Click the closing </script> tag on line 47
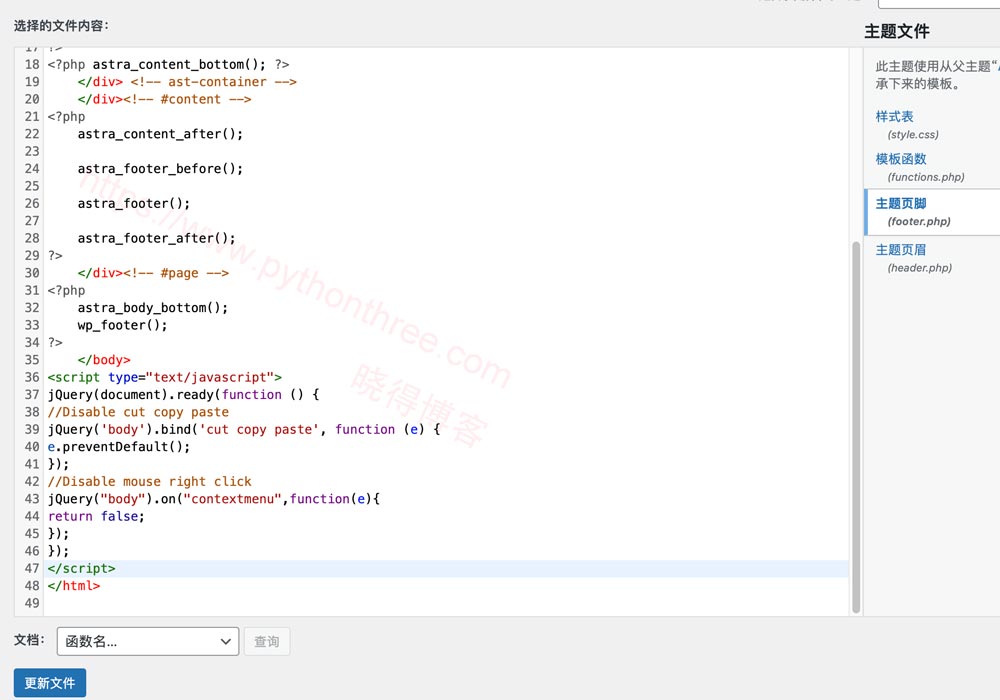This screenshot has height=700, width=1000. (x=82, y=568)
